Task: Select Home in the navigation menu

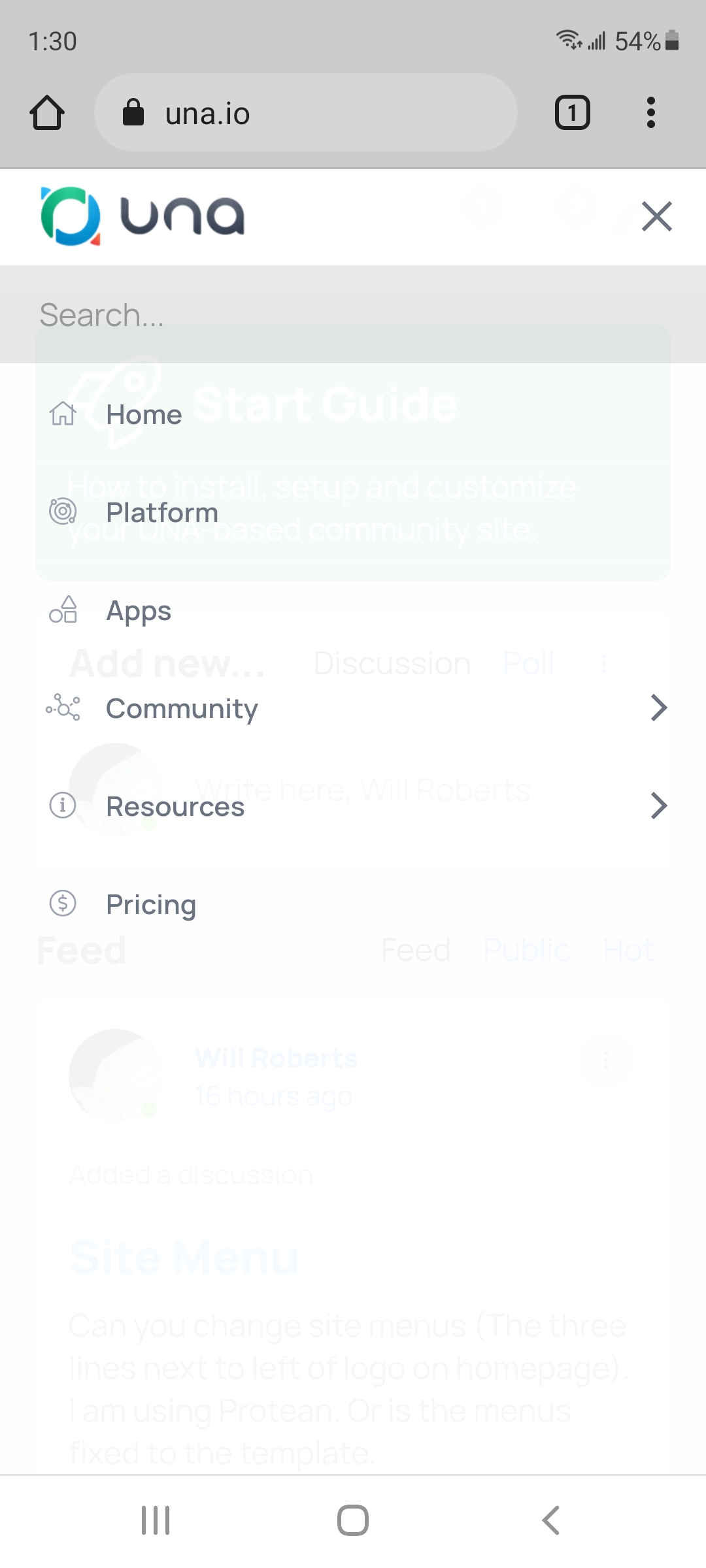Action: point(144,415)
